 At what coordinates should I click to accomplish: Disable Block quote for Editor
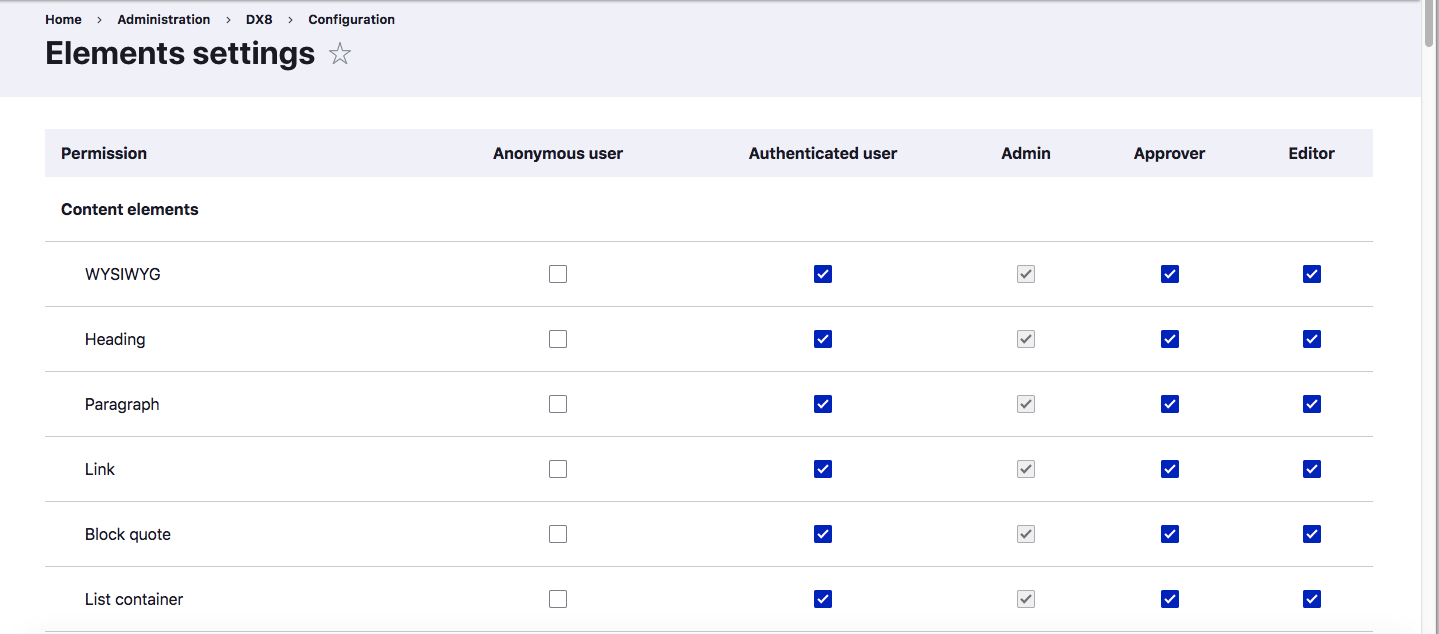click(1312, 534)
